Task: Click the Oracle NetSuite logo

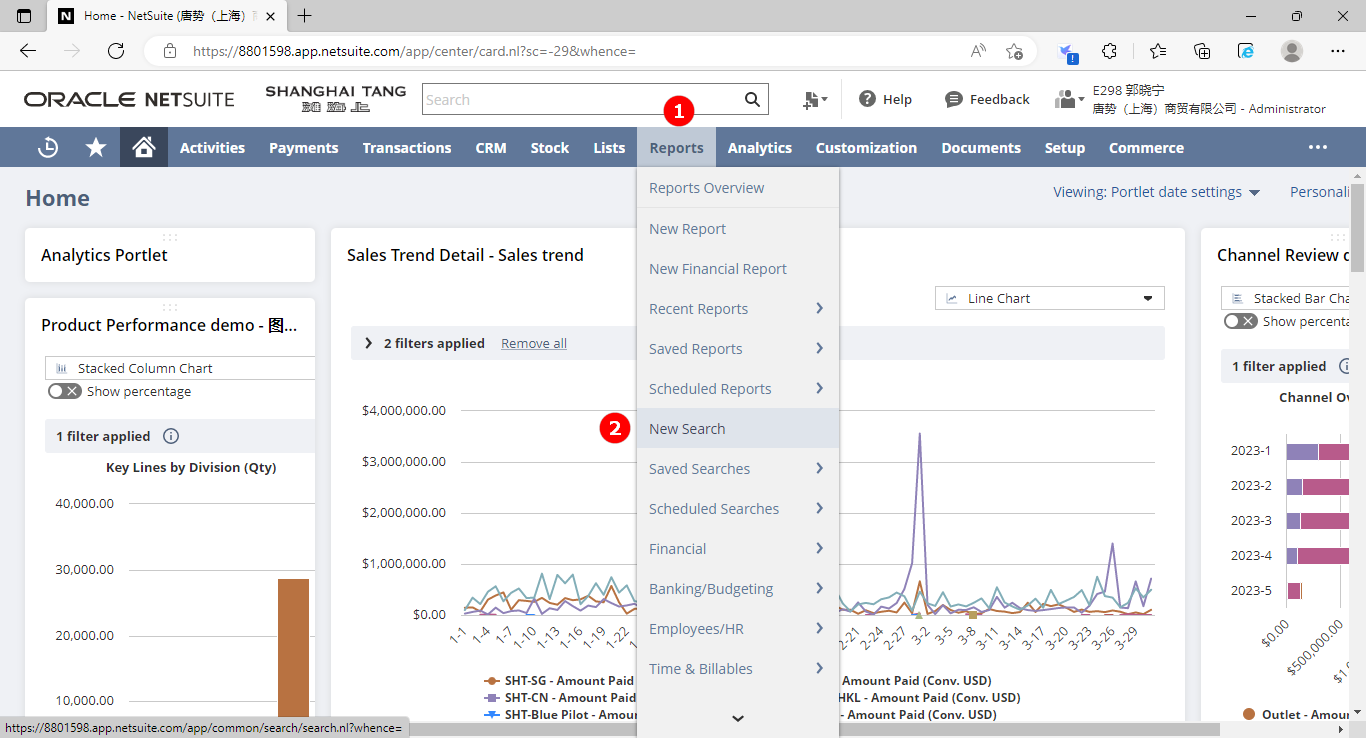Action: pyautogui.click(x=129, y=99)
